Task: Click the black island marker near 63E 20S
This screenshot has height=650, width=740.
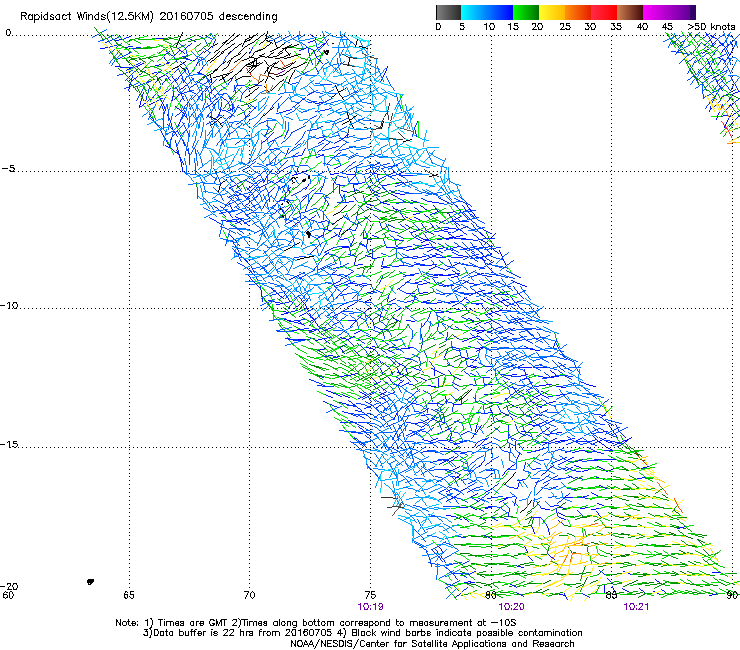Action: point(90,582)
